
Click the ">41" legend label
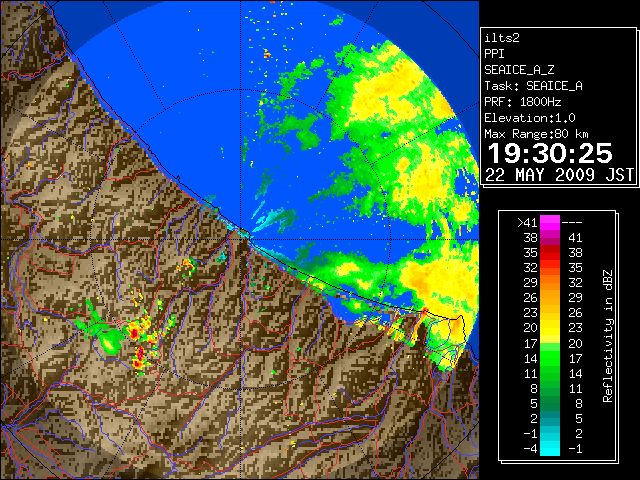coord(527,223)
